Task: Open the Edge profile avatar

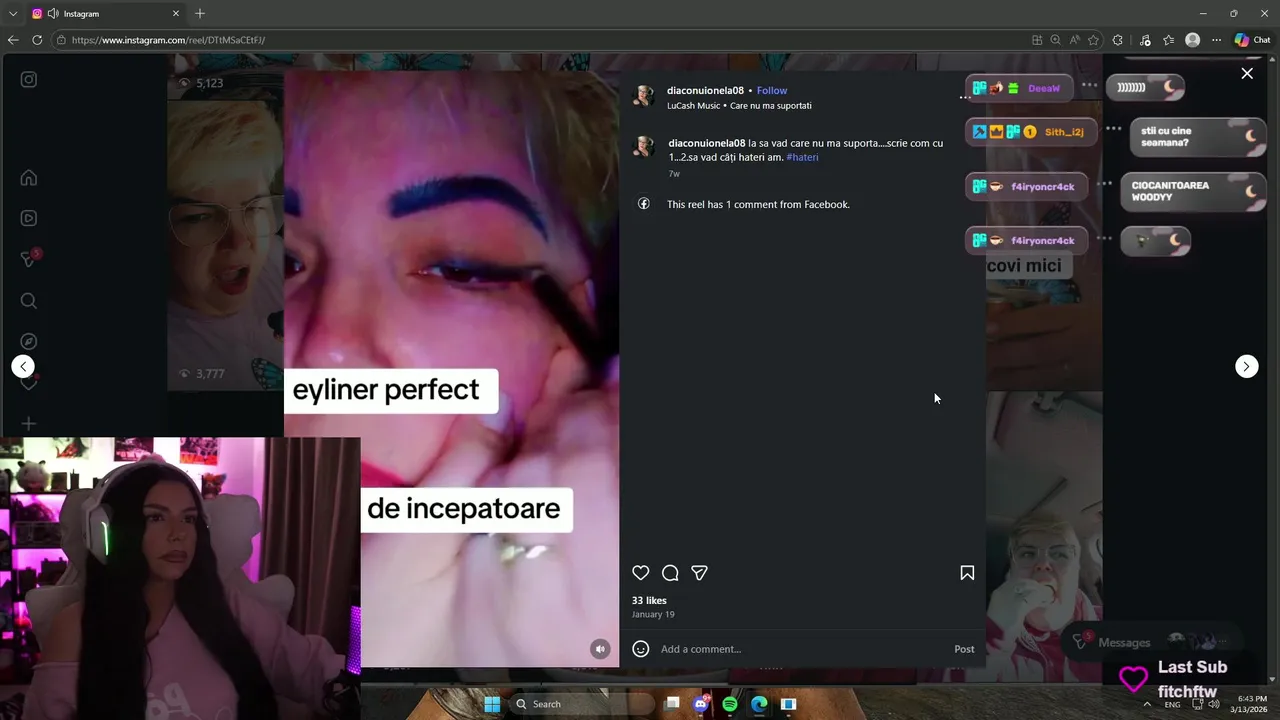Action: (1192, 40)
